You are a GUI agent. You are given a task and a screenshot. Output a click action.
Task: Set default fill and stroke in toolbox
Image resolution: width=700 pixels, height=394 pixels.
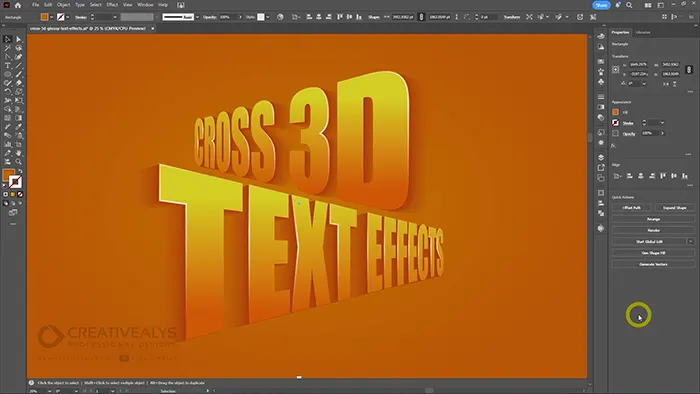5,185
